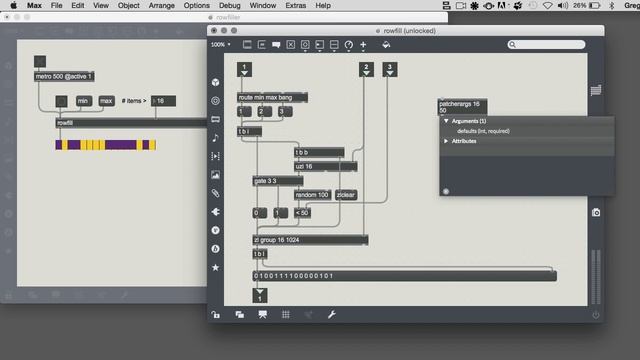Click the Wi-Fi icon in menu bar
This screenshot has width=640, height=360.
[x=548, y=5]
